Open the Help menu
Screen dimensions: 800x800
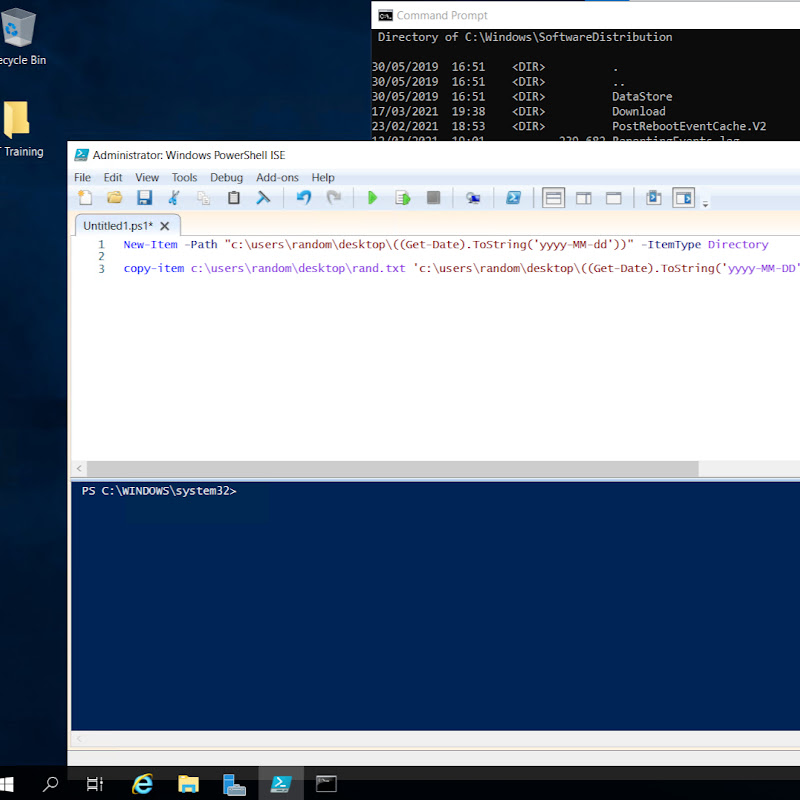pos(323,178)
